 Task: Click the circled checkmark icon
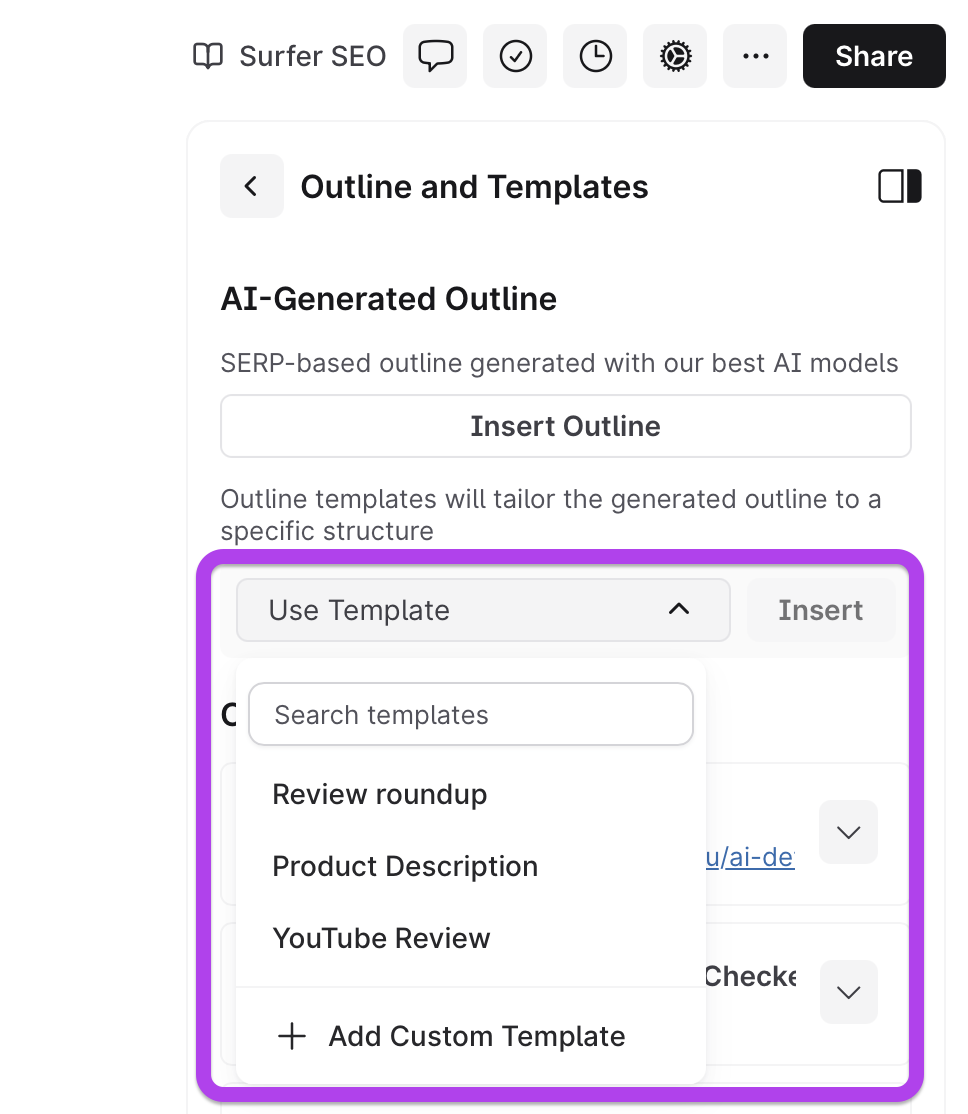coord(515,56)
